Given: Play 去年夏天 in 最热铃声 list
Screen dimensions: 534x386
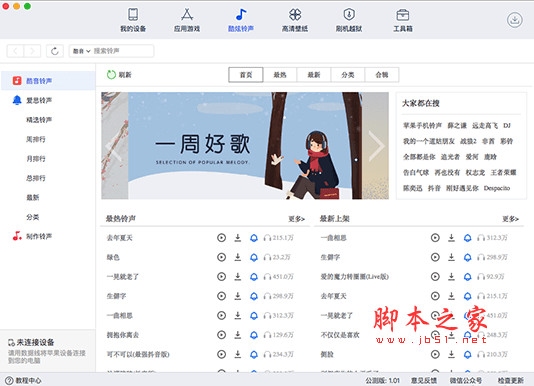Looking at the screenshot, I should pos(221,238).
